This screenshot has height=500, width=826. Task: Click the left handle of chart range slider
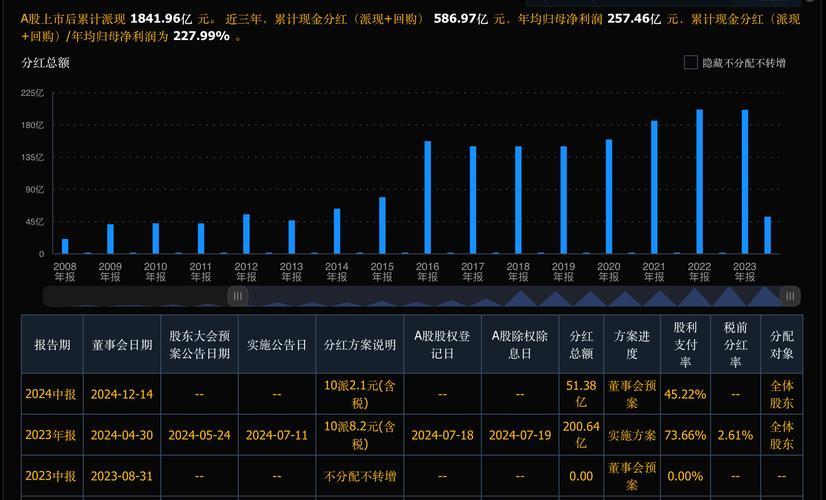tap(238, 296)
